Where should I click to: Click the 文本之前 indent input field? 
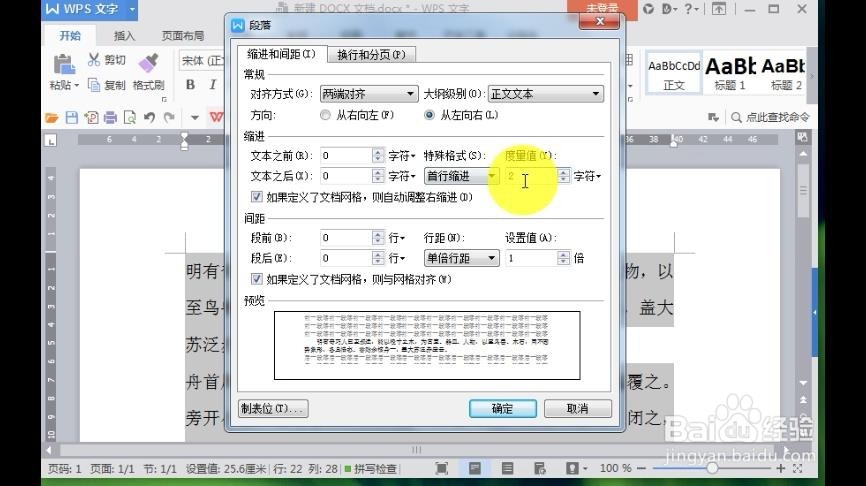point(346,156)
